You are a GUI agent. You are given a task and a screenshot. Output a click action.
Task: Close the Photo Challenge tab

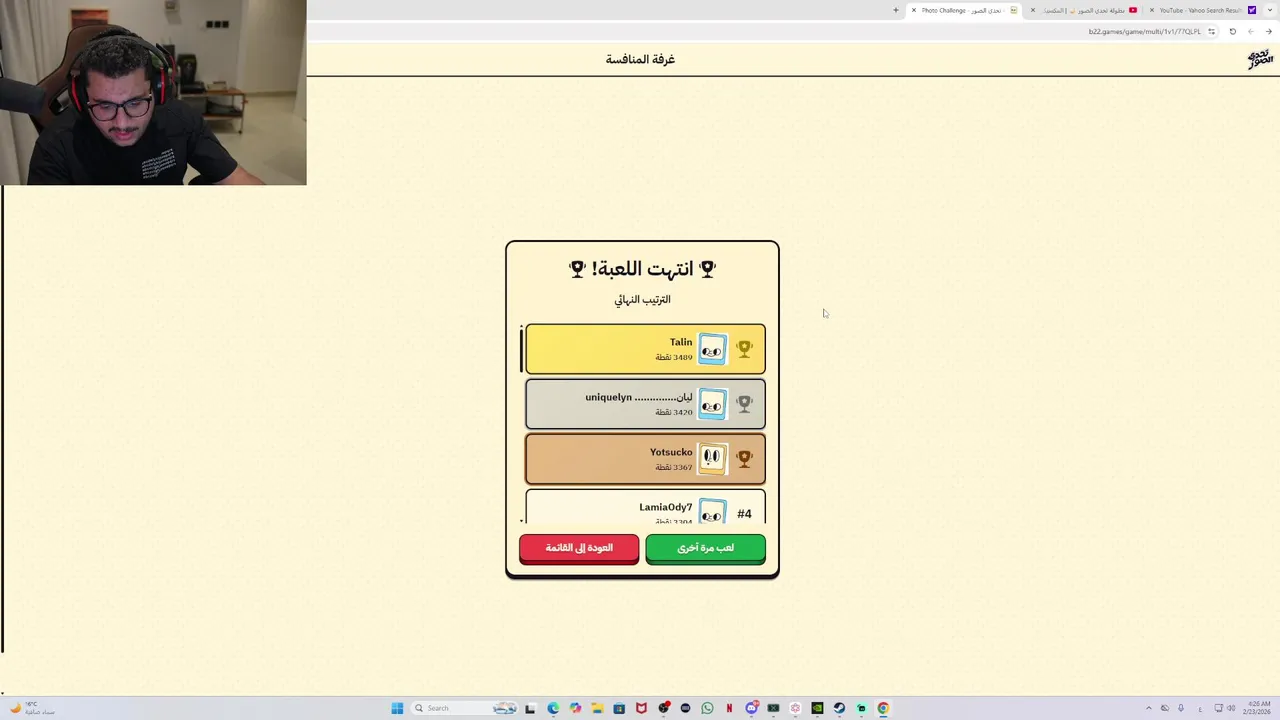coord(914,10)
